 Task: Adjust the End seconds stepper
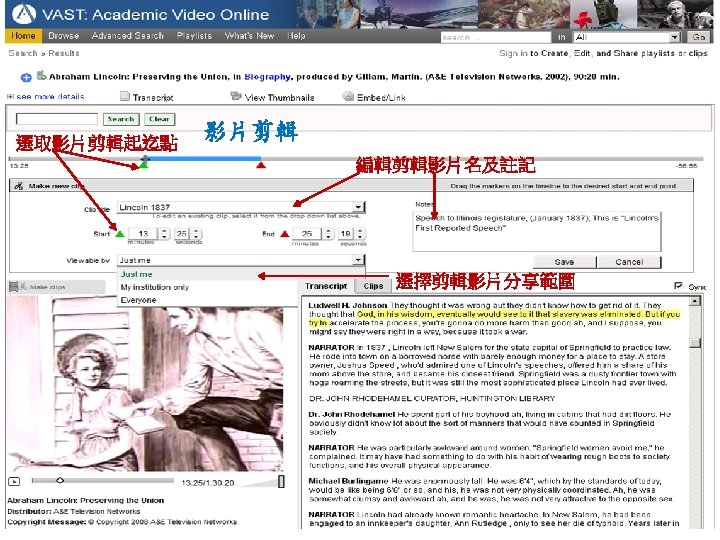point(360,234)
